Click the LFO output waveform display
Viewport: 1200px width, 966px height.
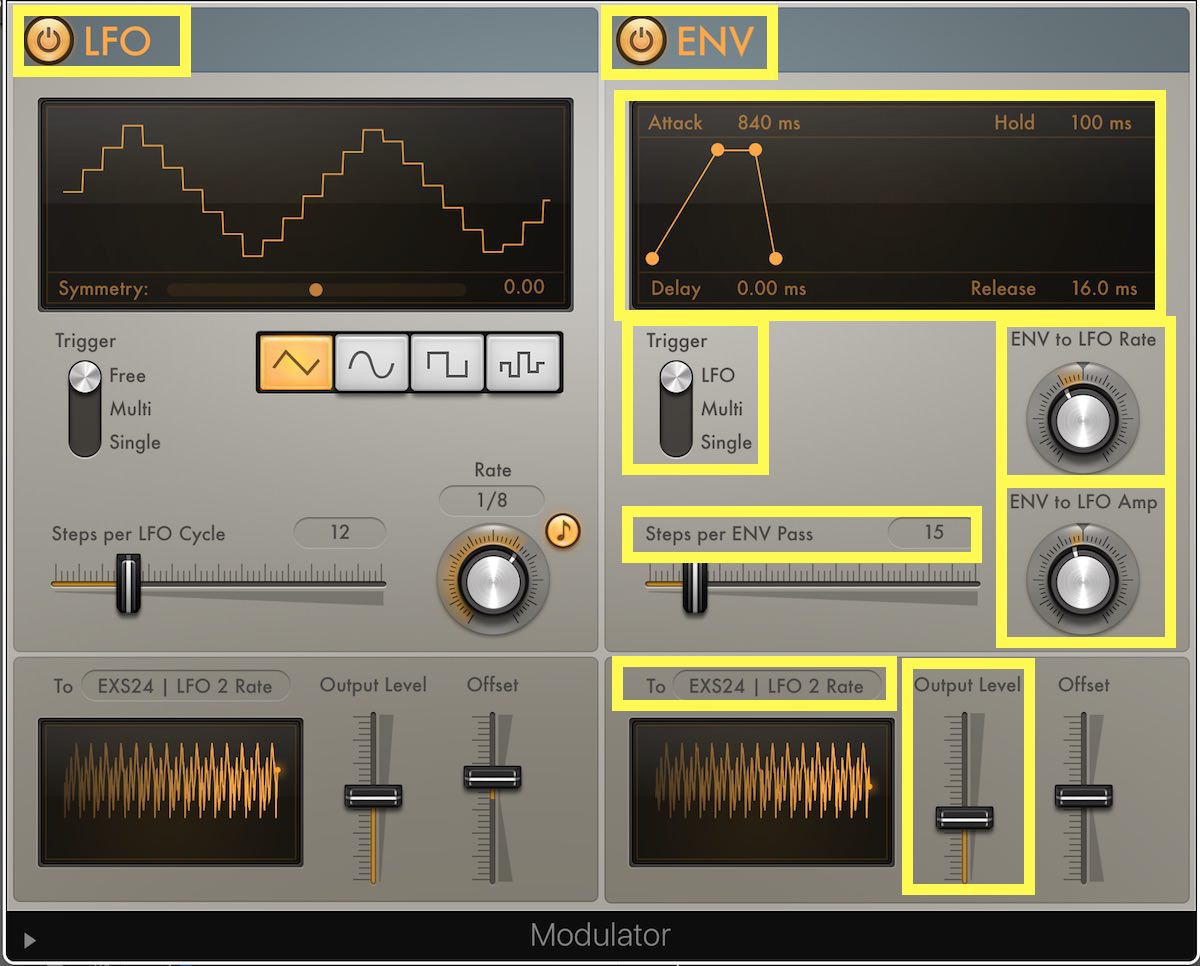point(170,792)
